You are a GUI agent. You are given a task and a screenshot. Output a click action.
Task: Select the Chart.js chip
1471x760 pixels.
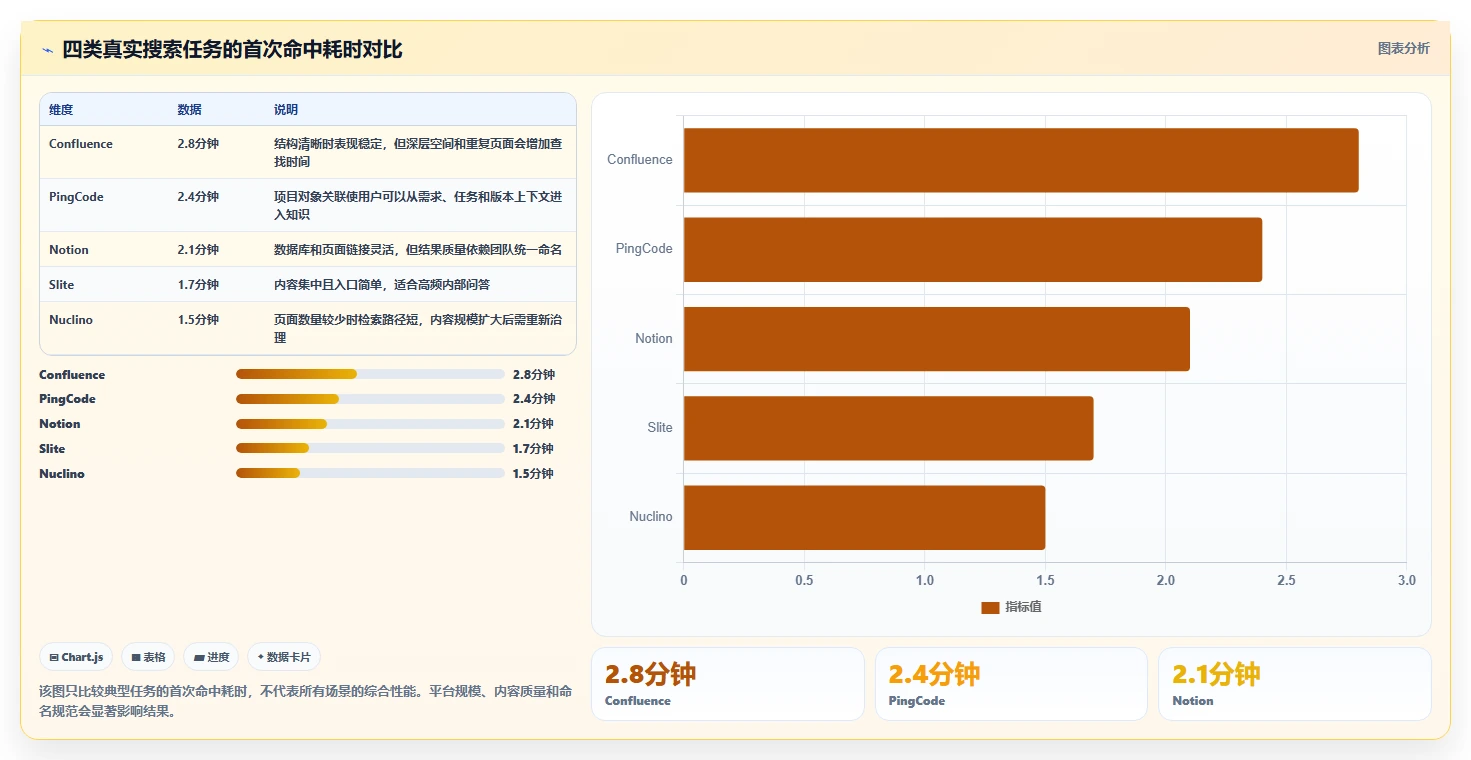[x=77, y=657]
